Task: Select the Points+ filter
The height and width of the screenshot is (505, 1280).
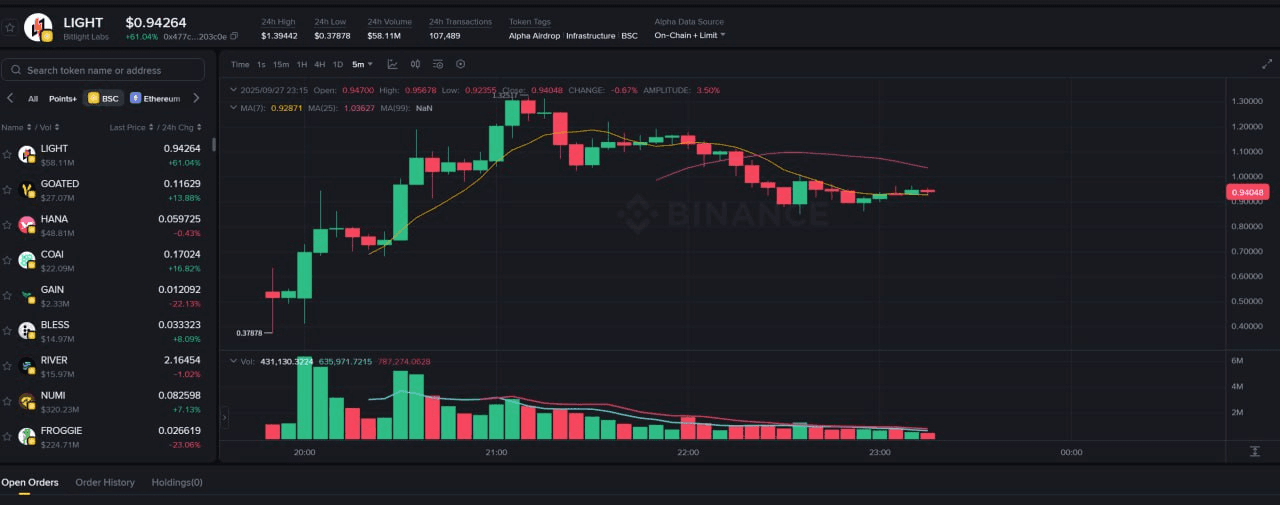Action: pos(63,98)
